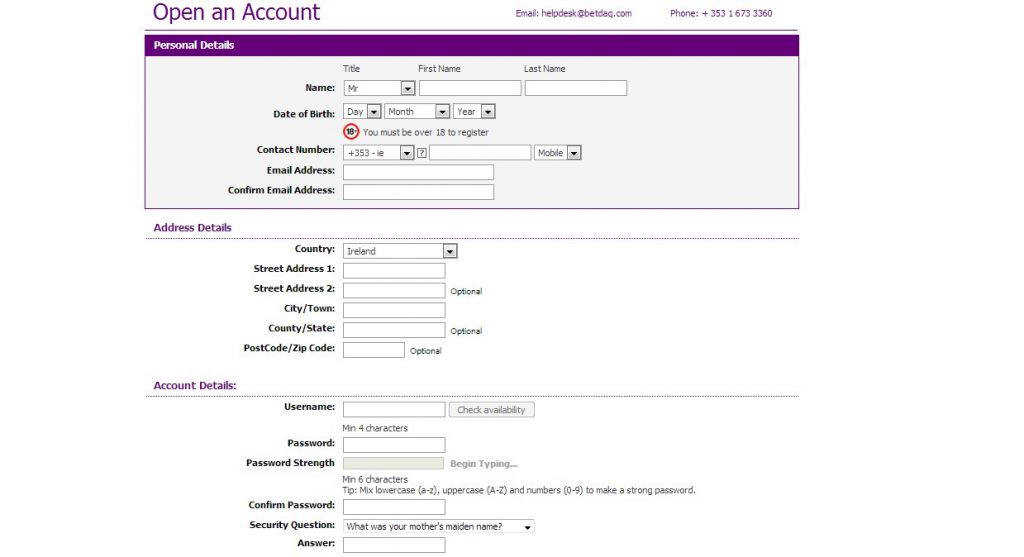
Task: Focus the Last Name text box
Action: pyautogui.click(x=576, y=88)
